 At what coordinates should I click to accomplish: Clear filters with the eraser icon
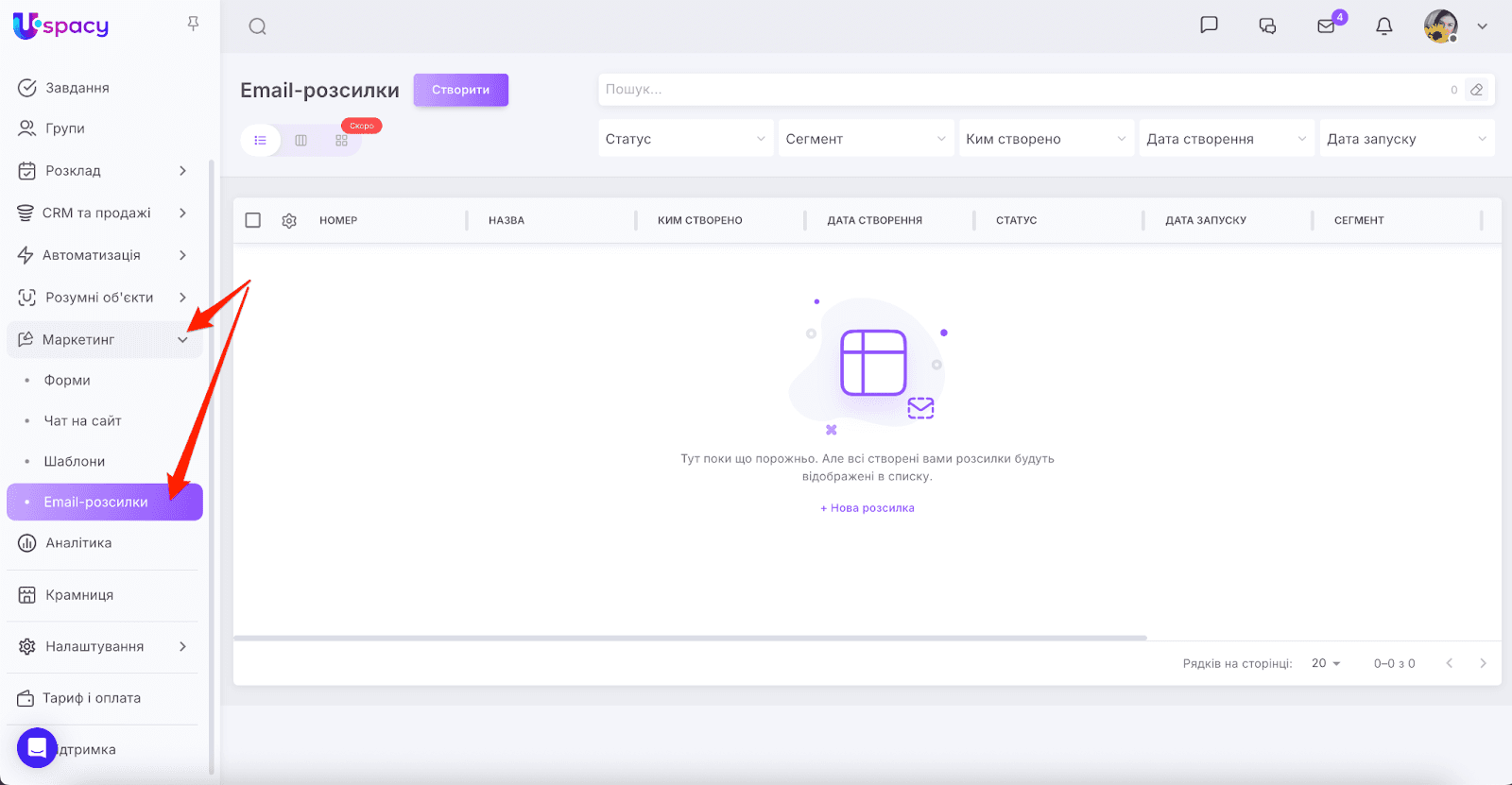(1476, 90)
